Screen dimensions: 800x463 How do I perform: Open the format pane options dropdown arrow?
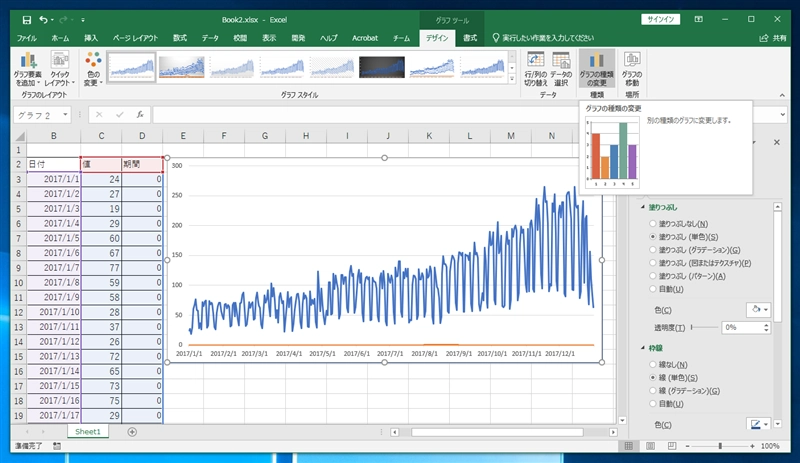pyautogui.click(x=754, y=142)
